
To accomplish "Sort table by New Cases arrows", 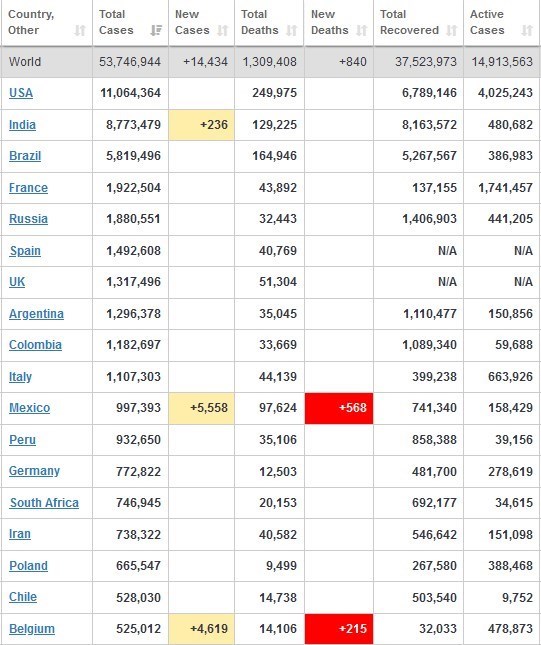I will coord(223,30).
